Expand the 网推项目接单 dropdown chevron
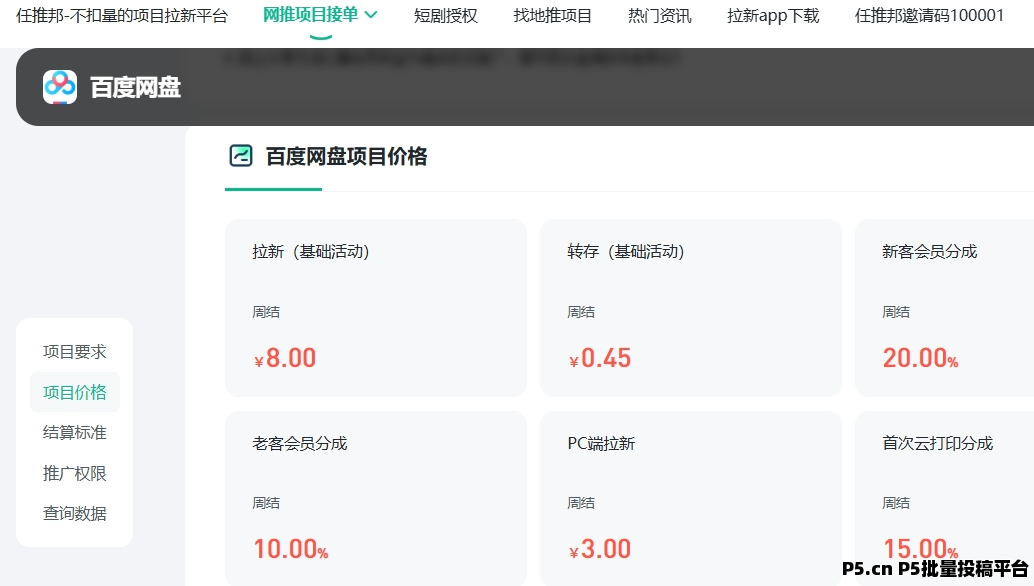This screenshot has width=1034, height=586. point(371,15)
